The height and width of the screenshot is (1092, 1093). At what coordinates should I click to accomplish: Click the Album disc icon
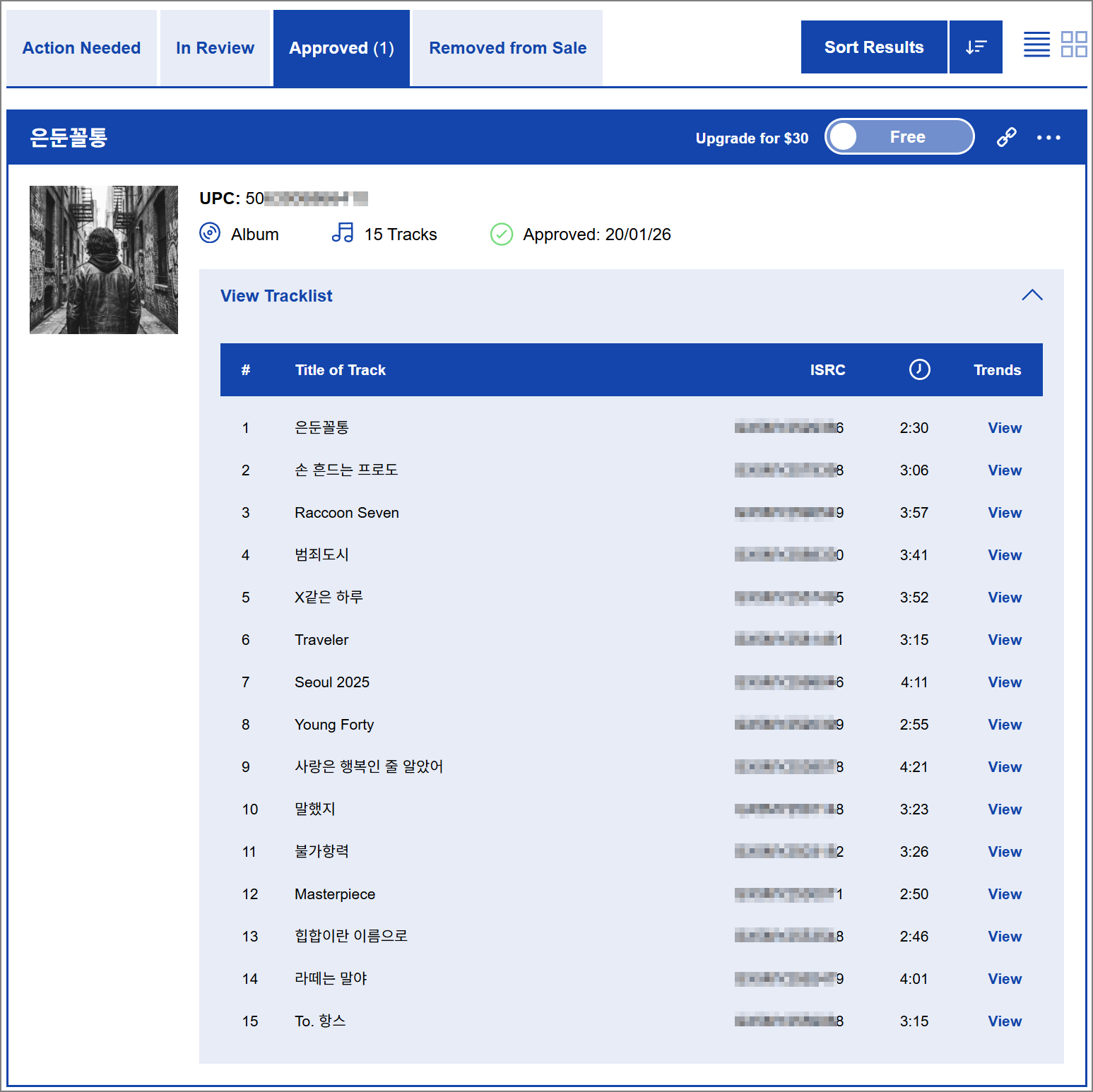(210, 233)
